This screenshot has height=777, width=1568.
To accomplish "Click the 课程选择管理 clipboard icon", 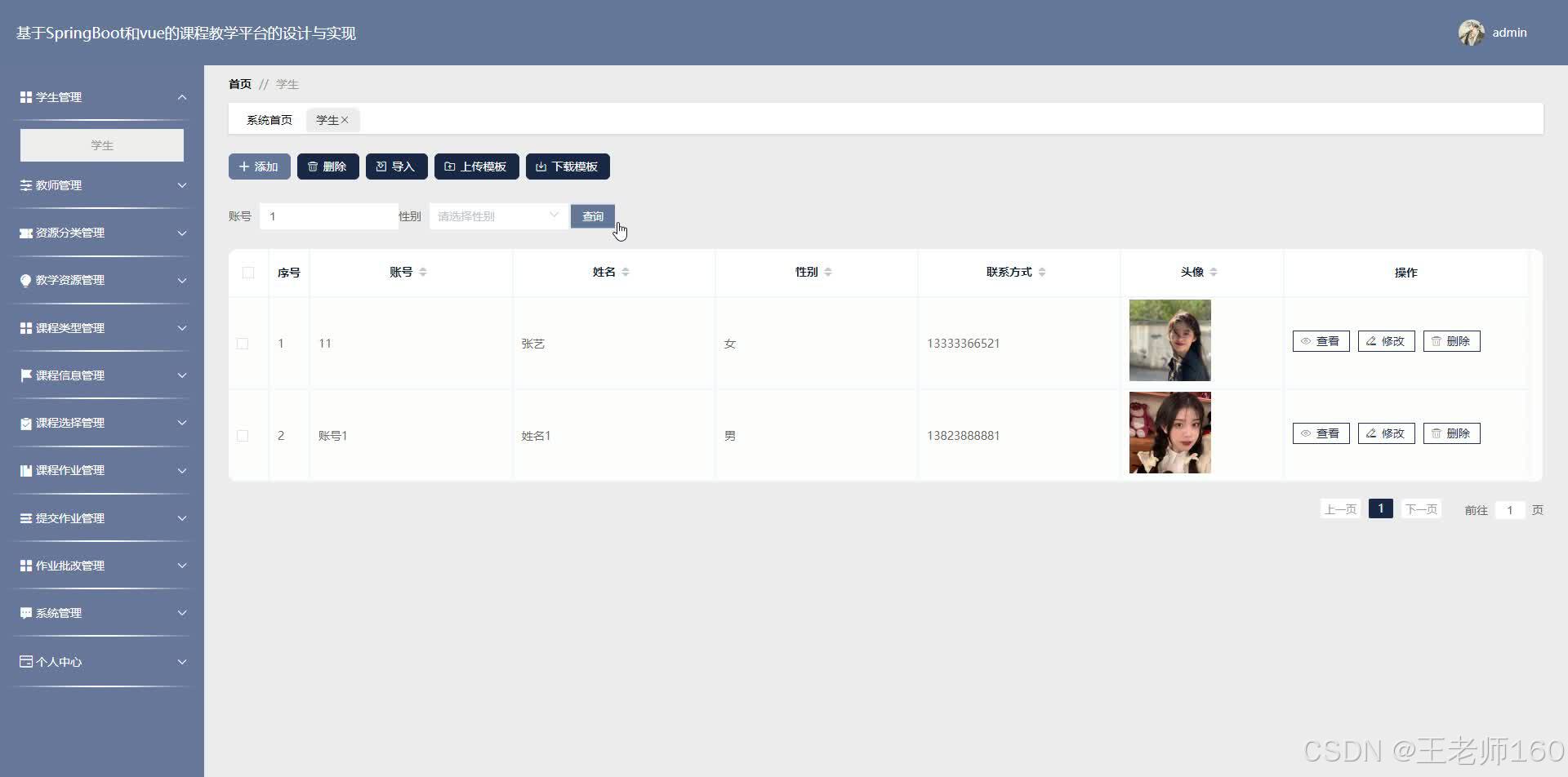I will coord(25,423).
